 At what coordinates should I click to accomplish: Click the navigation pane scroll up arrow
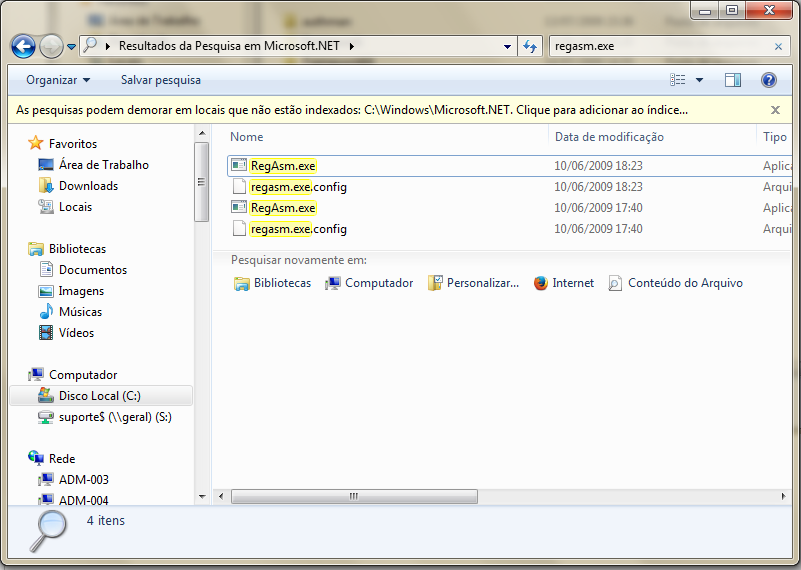tap(202, 133)
